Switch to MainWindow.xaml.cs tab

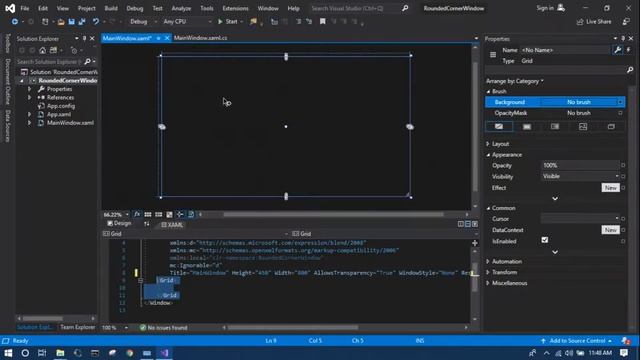(x=200, y=38)
